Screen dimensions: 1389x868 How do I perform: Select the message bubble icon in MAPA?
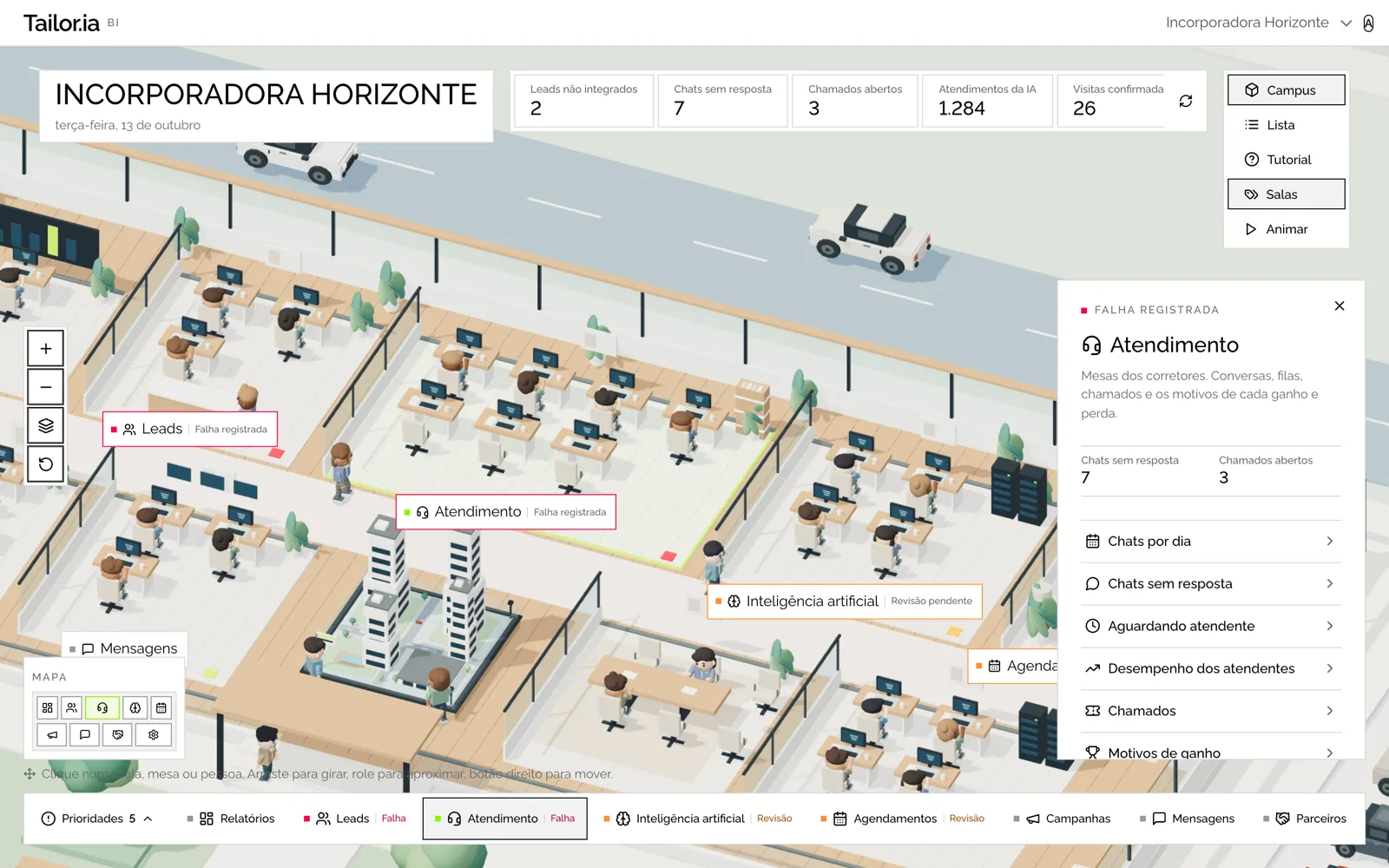[x=85, y=734]
